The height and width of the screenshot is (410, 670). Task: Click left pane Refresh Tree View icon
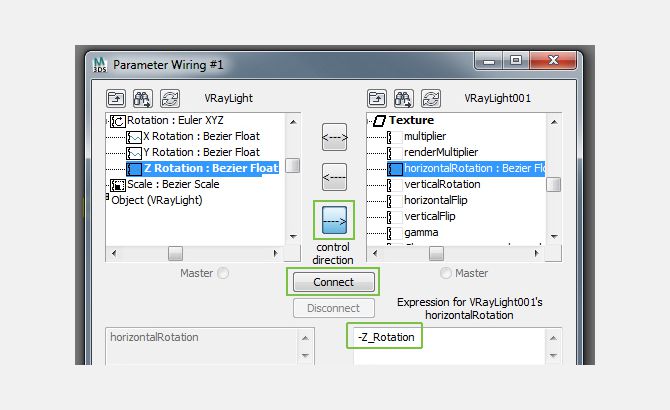pyautogui.click(x=170, y=99)
